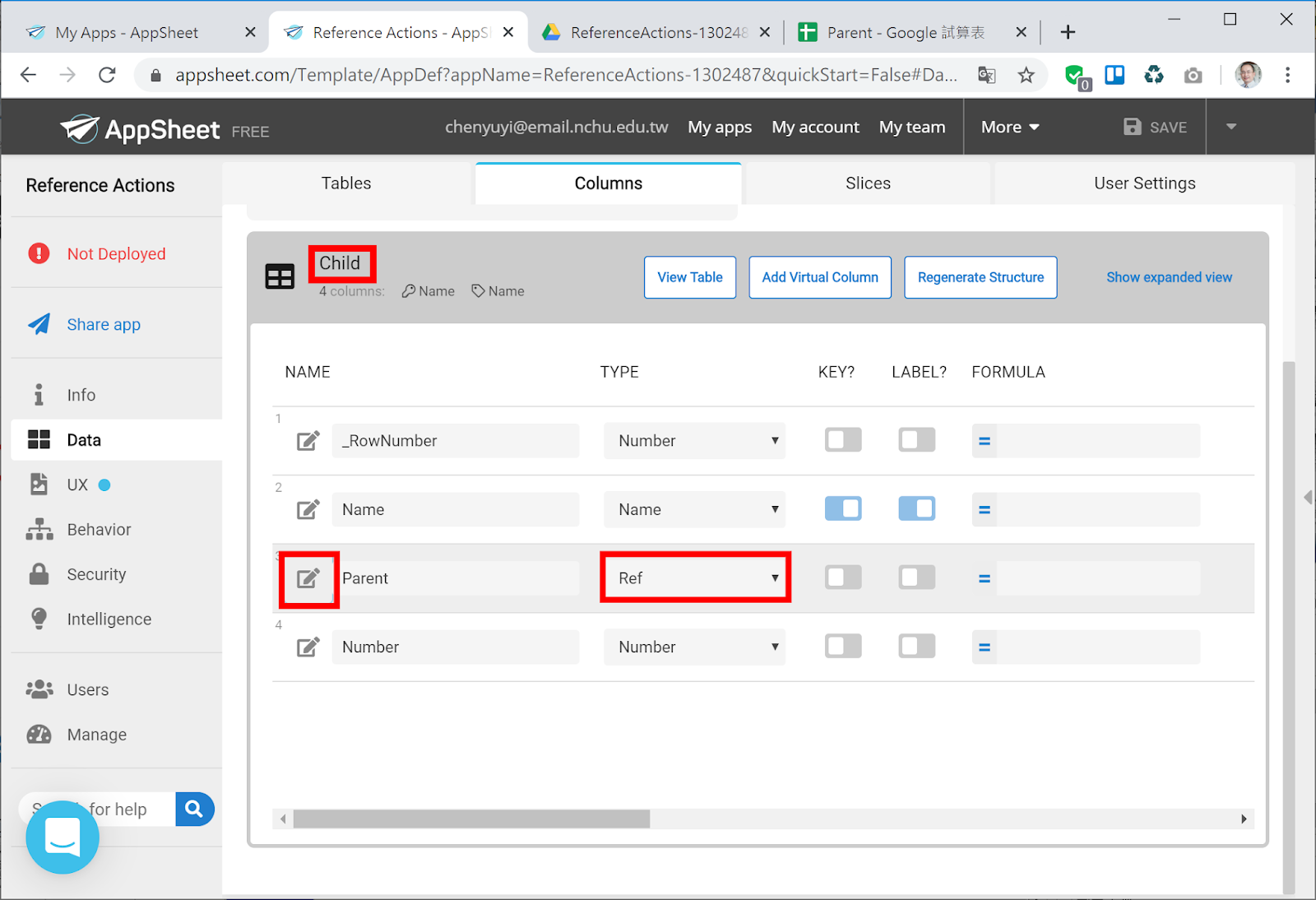Open the Trello browser extension
1316x900 pixels.
pos(1114,76)
